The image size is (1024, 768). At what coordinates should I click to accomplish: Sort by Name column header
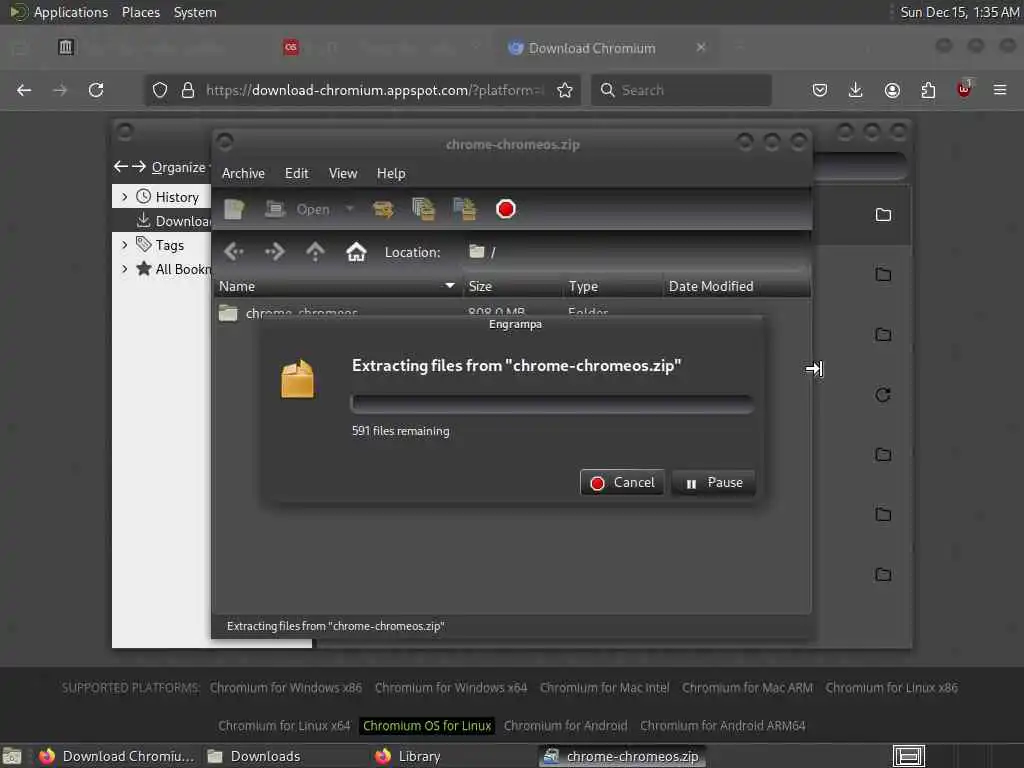[338, 287]
